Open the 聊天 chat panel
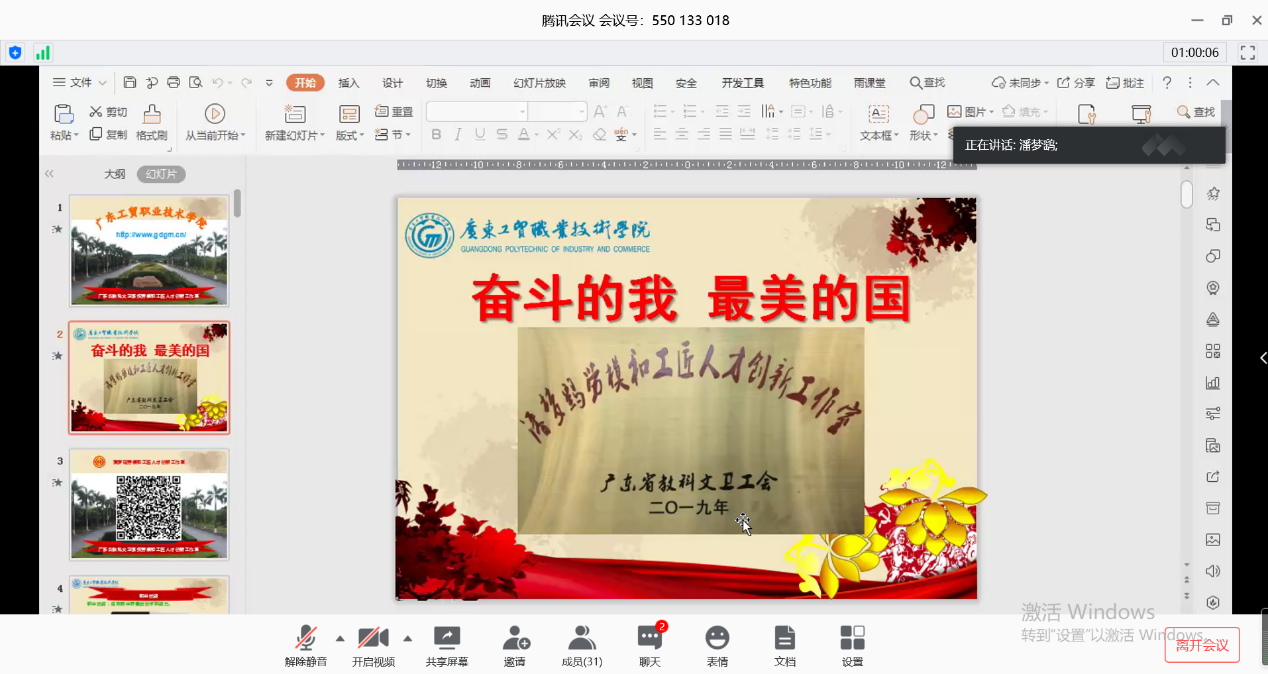The width and height of the screenshot is (1268, 674). click(650, 644)
